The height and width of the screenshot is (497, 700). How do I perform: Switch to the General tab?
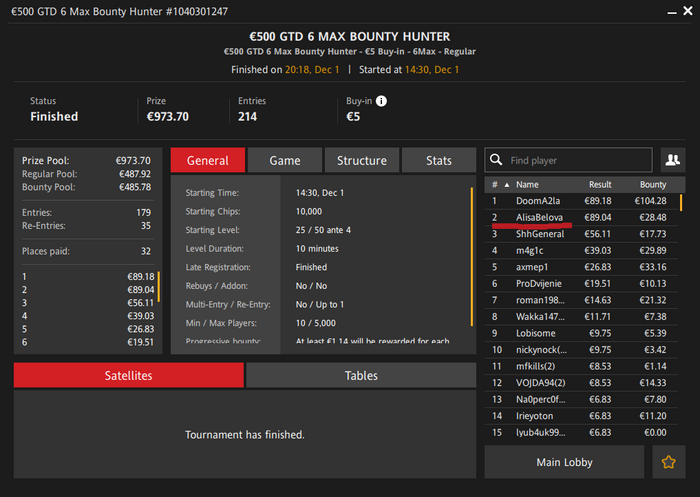[208, 160]
